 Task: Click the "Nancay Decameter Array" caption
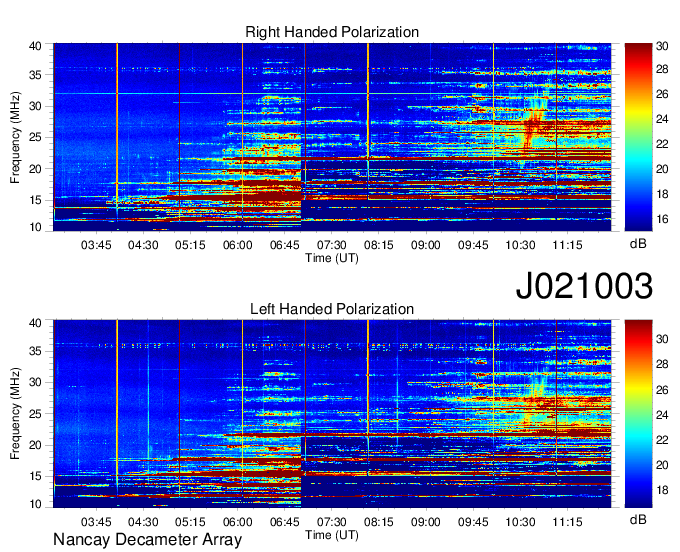pyautogui.click(x=147, y=540)
